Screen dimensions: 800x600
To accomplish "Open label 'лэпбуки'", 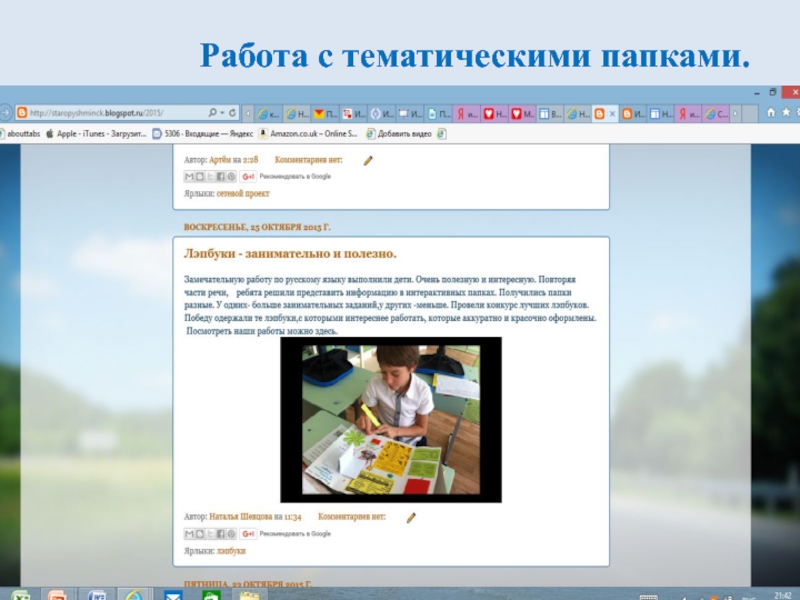I will click(x=231, y=551).
